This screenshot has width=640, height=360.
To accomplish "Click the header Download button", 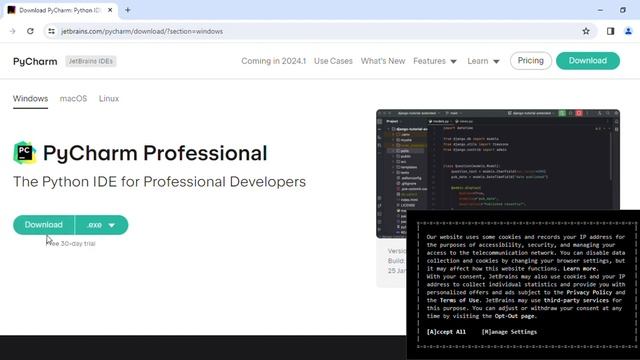I will (x=588, y=61).
